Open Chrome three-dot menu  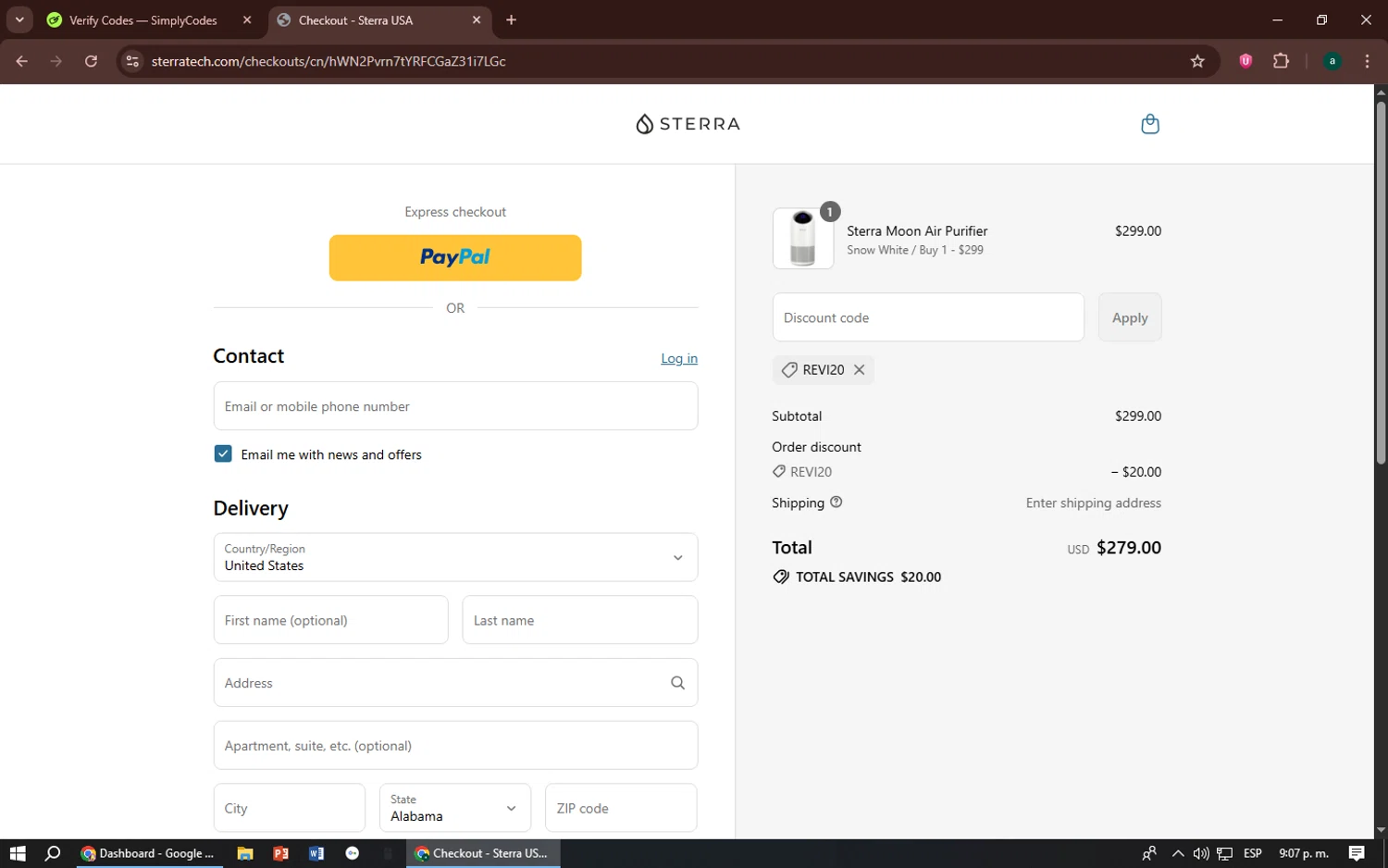(x=1367, y=61)
